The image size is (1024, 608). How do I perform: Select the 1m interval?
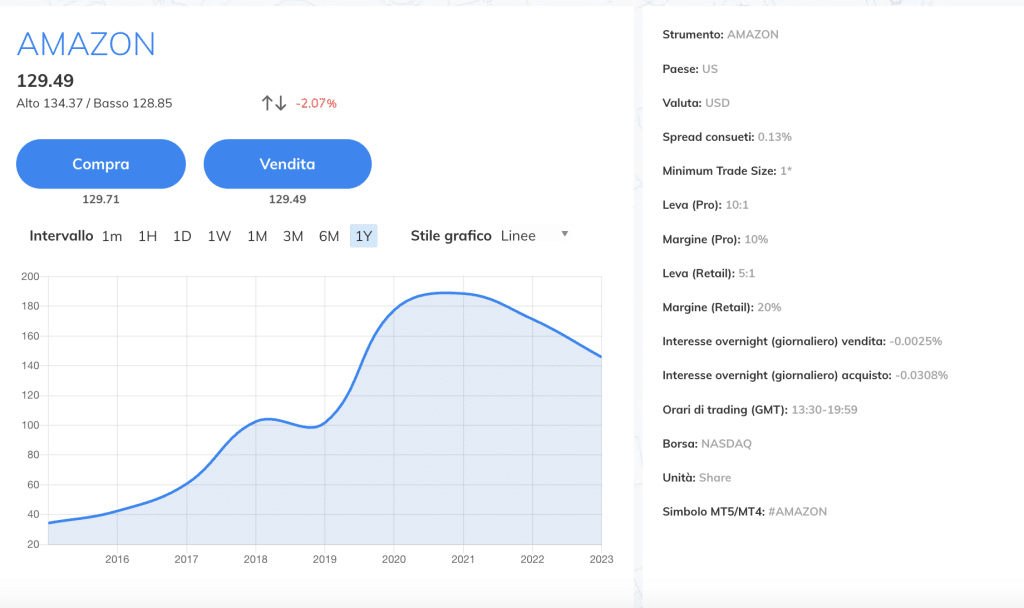click(x=110, y=236)
